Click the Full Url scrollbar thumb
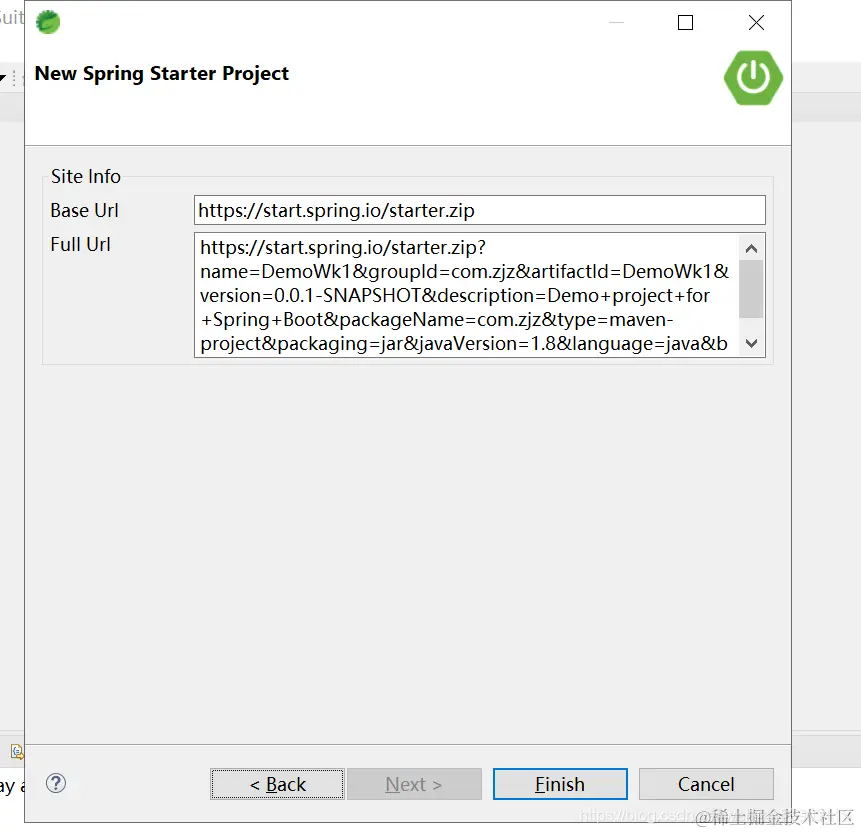Image resolution: width=861 pixels, height=834 pixels. (x=751, y=289)
